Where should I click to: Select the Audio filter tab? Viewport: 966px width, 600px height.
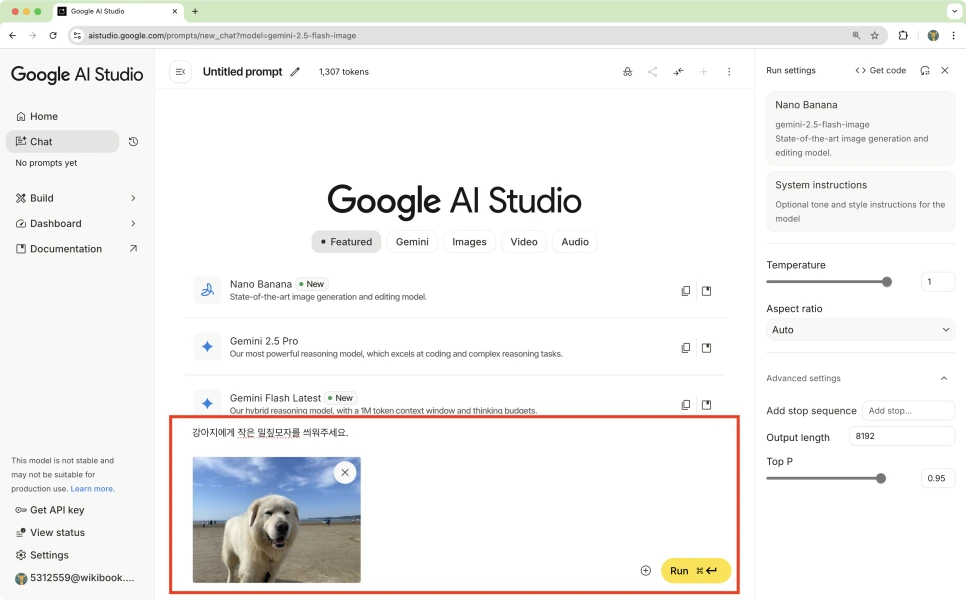click(x=575, y=242)
